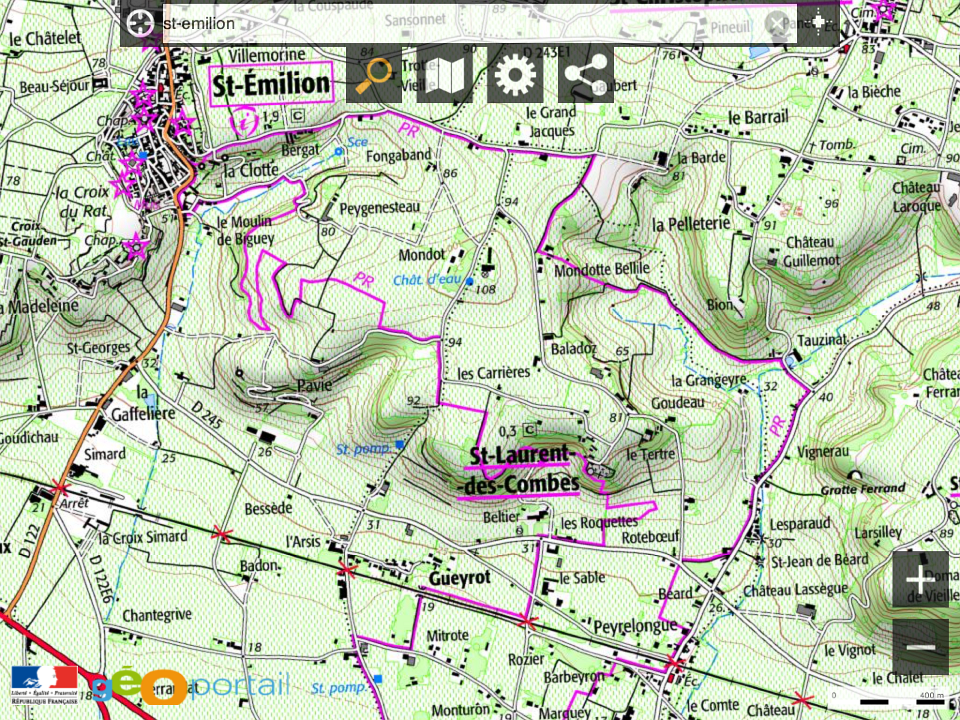Open the magnifier search tool
The height and width of the screenshot is (720, 960).
click(x=374, y=75)
